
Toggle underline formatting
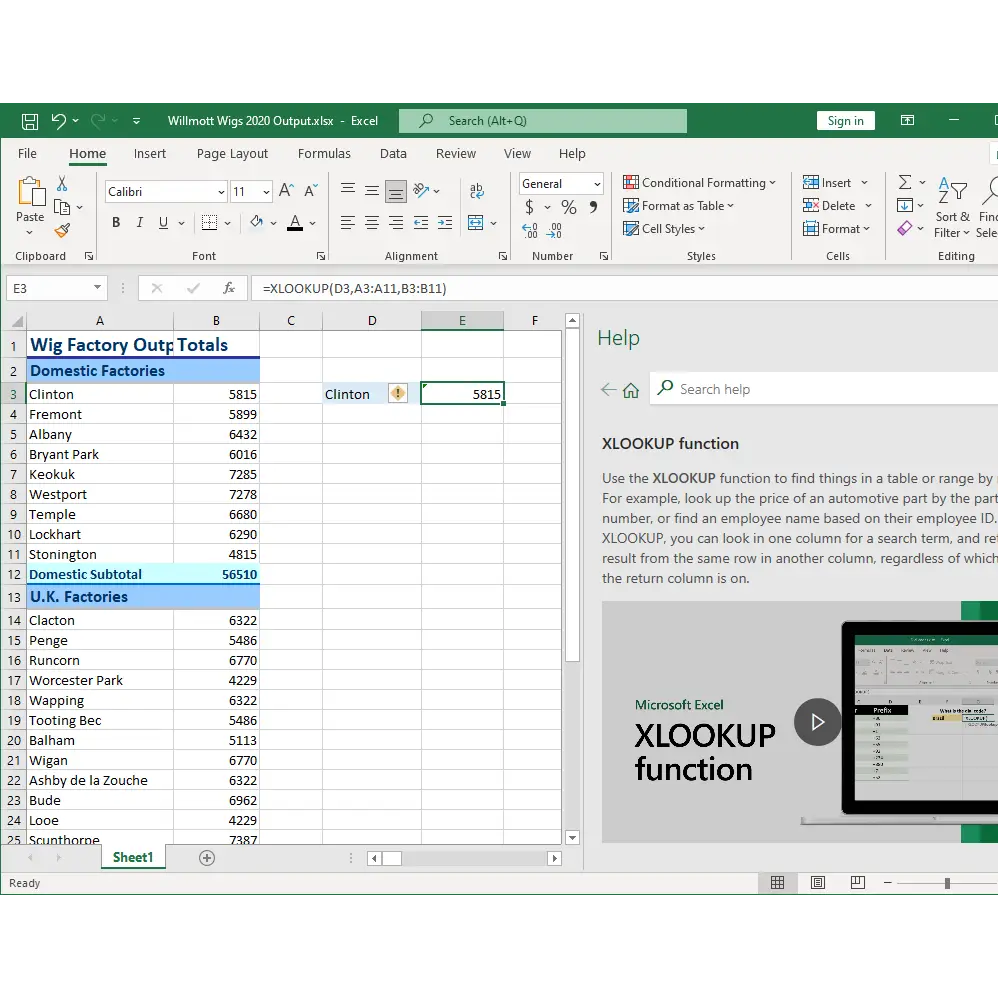[161, 222]
